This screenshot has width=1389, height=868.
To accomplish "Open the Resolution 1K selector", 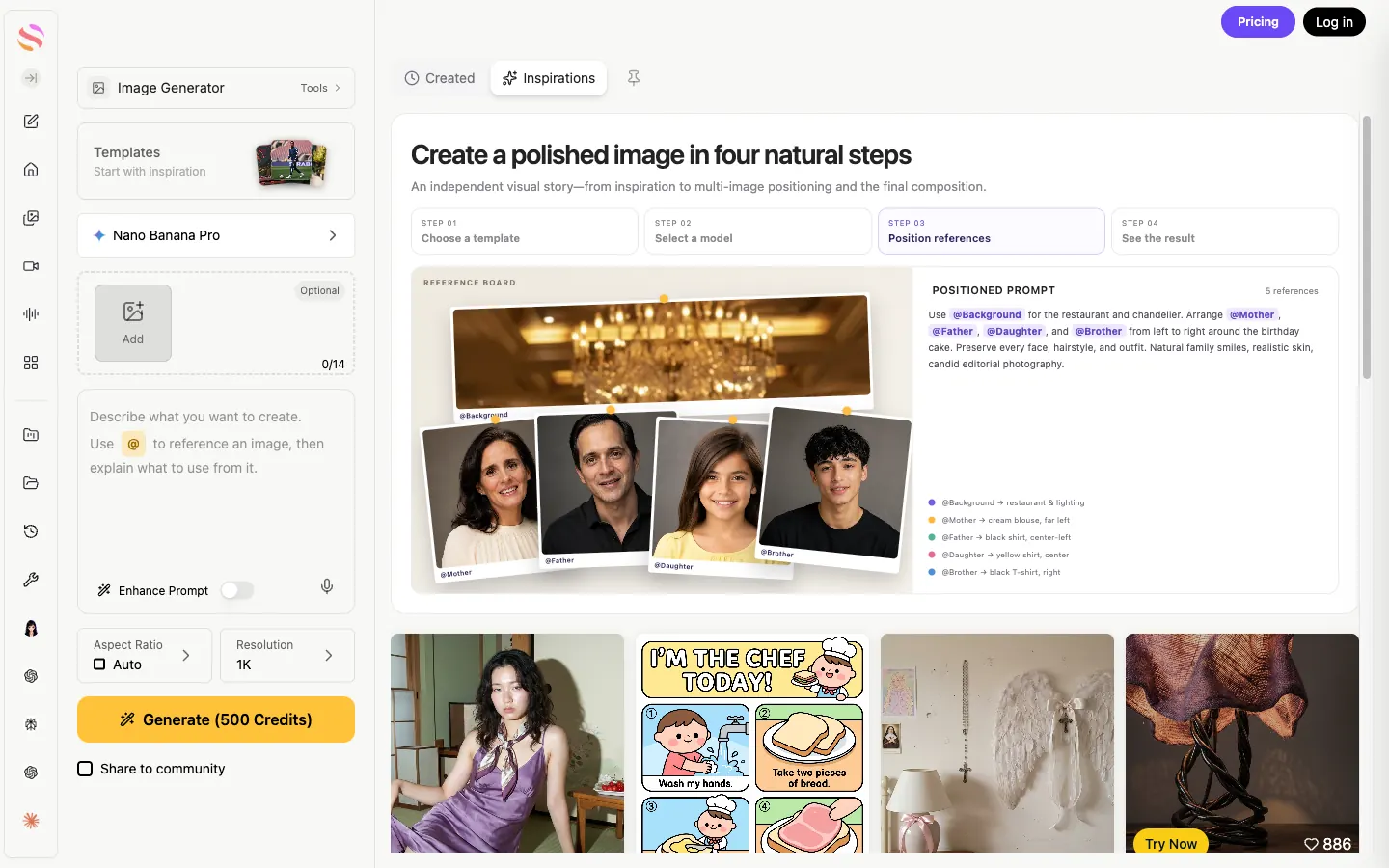I will pyautogui.click(x=287, y=656).
